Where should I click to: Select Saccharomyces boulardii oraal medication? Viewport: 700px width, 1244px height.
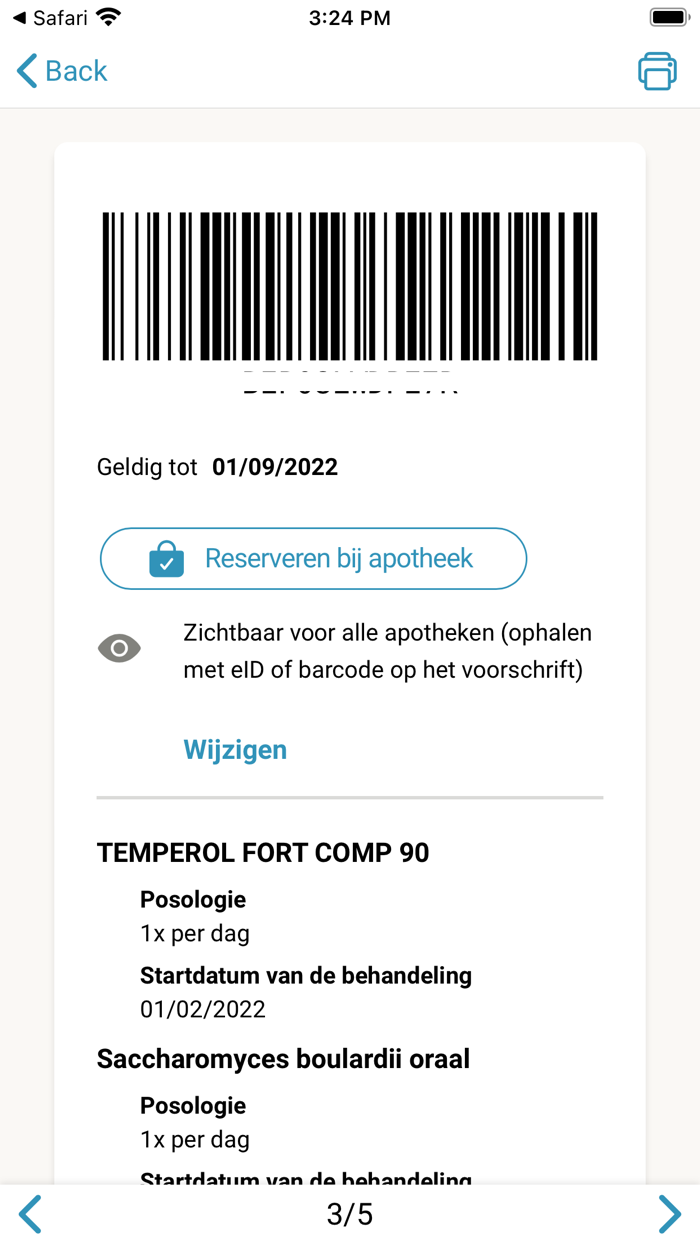coord(283,1058)
